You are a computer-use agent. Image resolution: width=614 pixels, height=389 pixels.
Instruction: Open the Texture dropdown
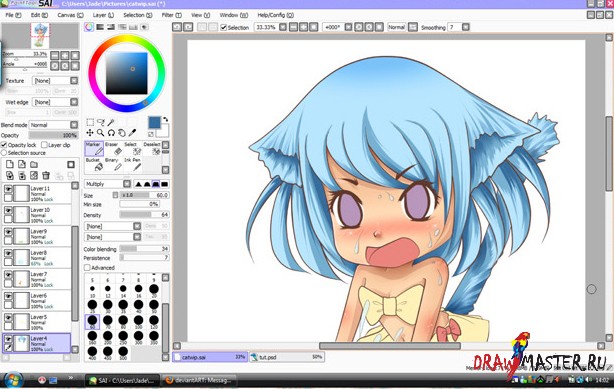pyautogui.click(x=74, y=81)
